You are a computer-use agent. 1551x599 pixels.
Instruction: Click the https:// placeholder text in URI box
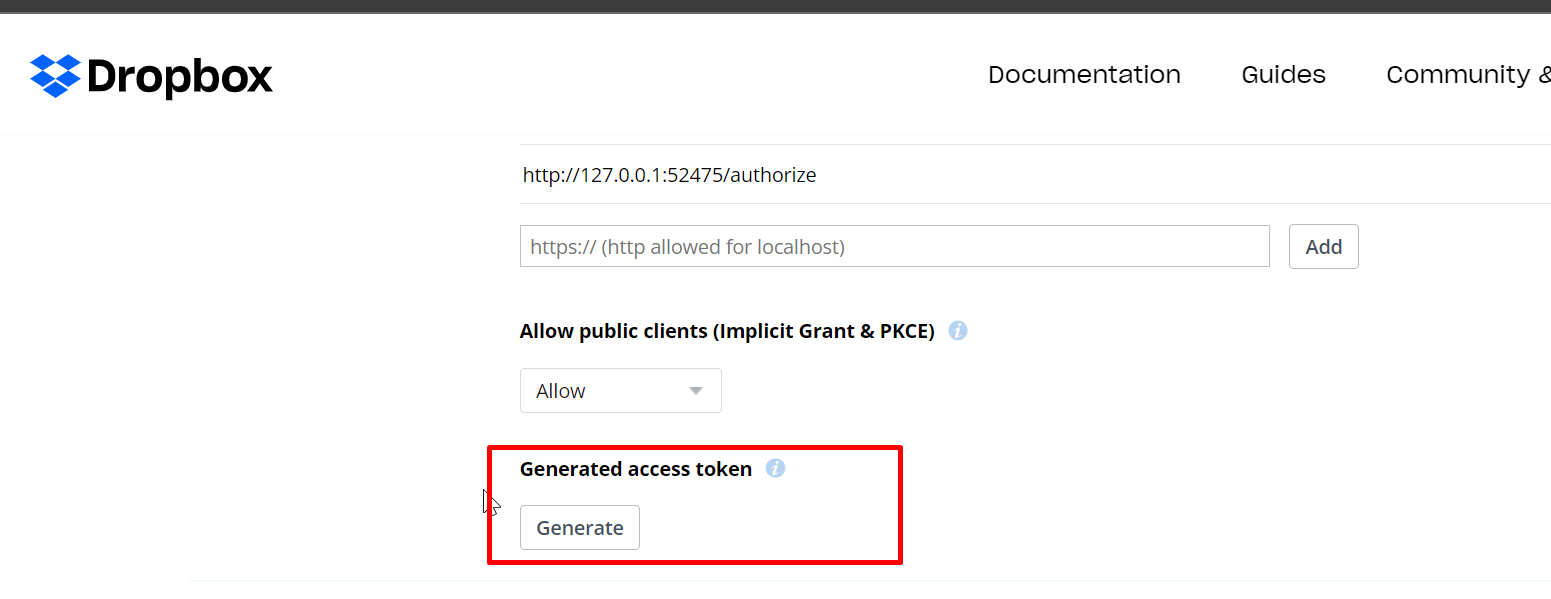pyautogui.click(x=687, y=247)
